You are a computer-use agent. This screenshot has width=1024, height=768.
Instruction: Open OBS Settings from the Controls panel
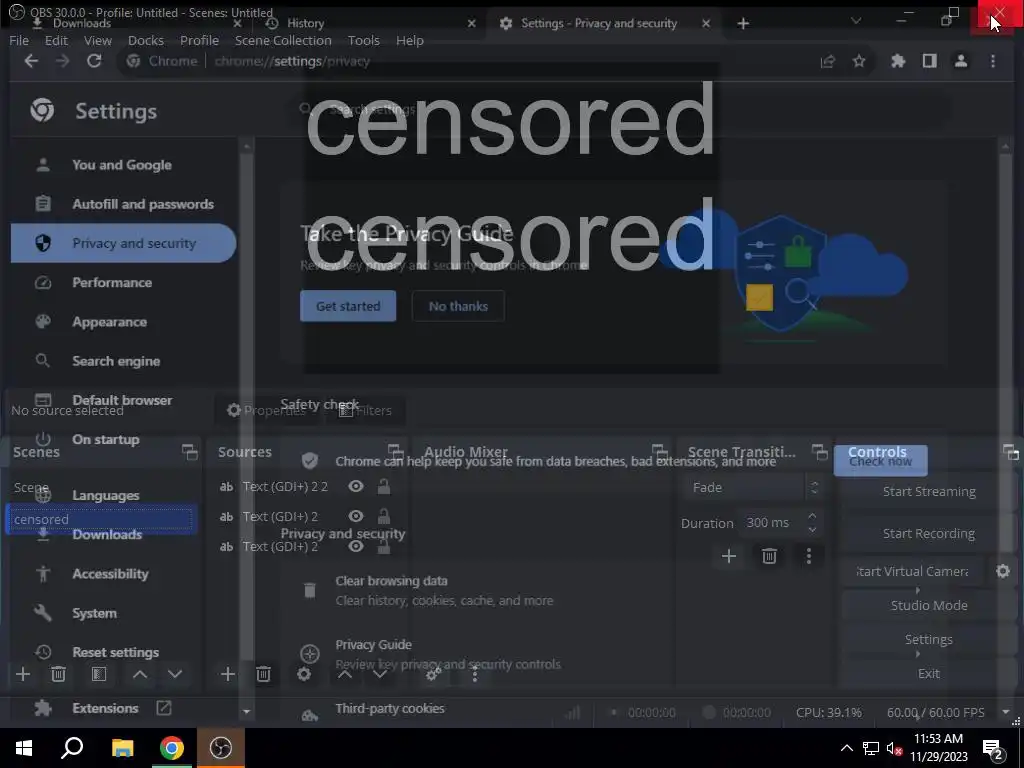pos(929,639)
